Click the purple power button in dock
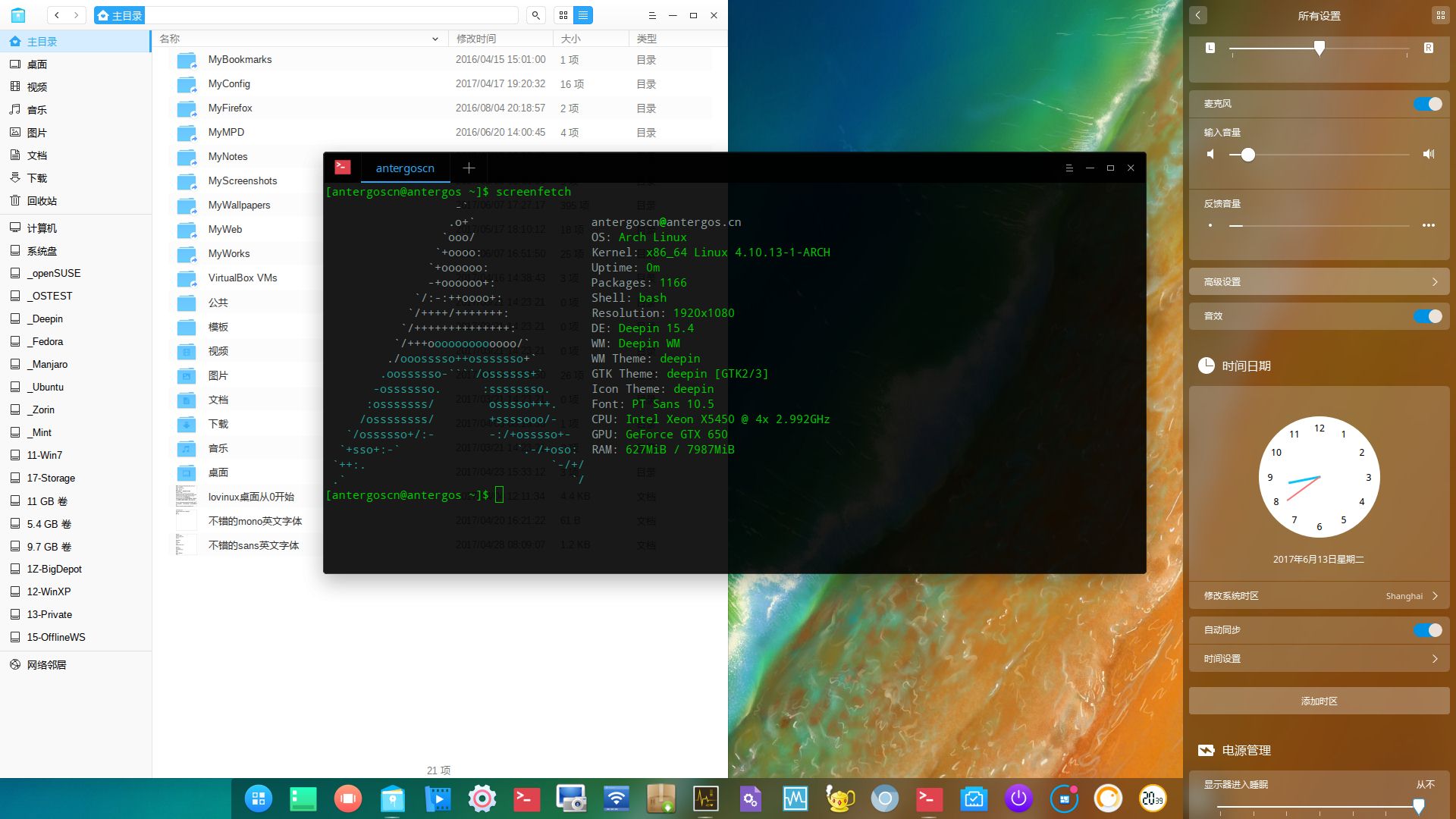1456x819 pixels. click(x=1018, y=798)
